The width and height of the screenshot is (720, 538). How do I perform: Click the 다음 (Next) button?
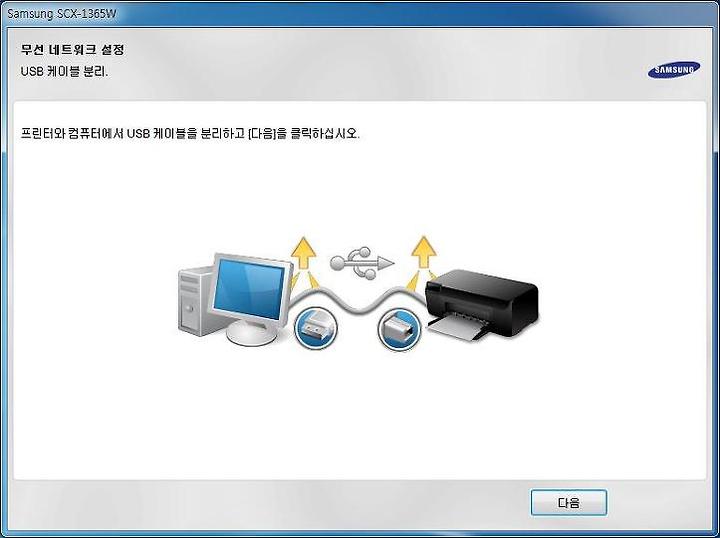[x=568, y=503]
